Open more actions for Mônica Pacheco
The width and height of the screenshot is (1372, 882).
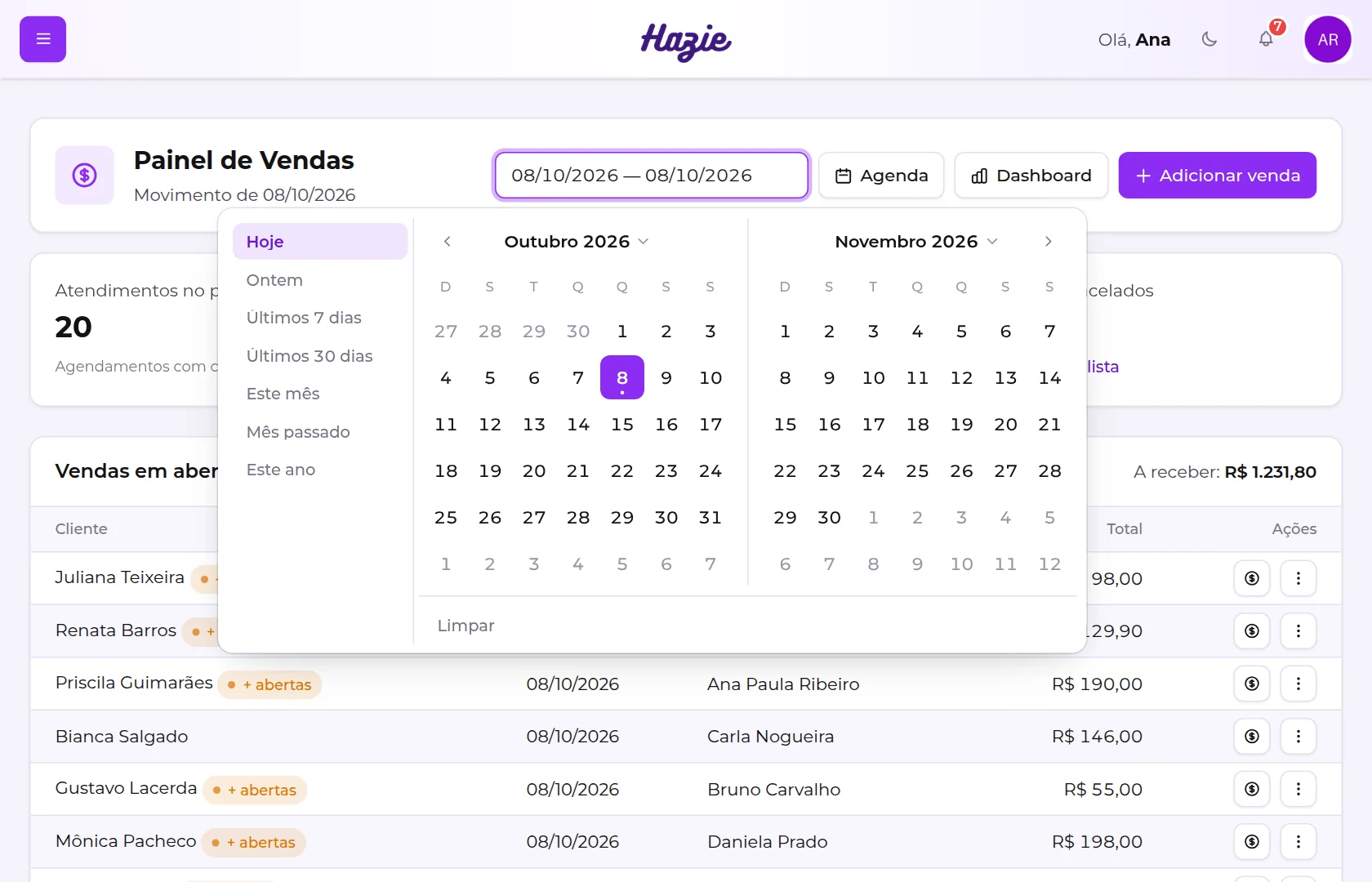pyautogui.click(x=1298, y=842)
